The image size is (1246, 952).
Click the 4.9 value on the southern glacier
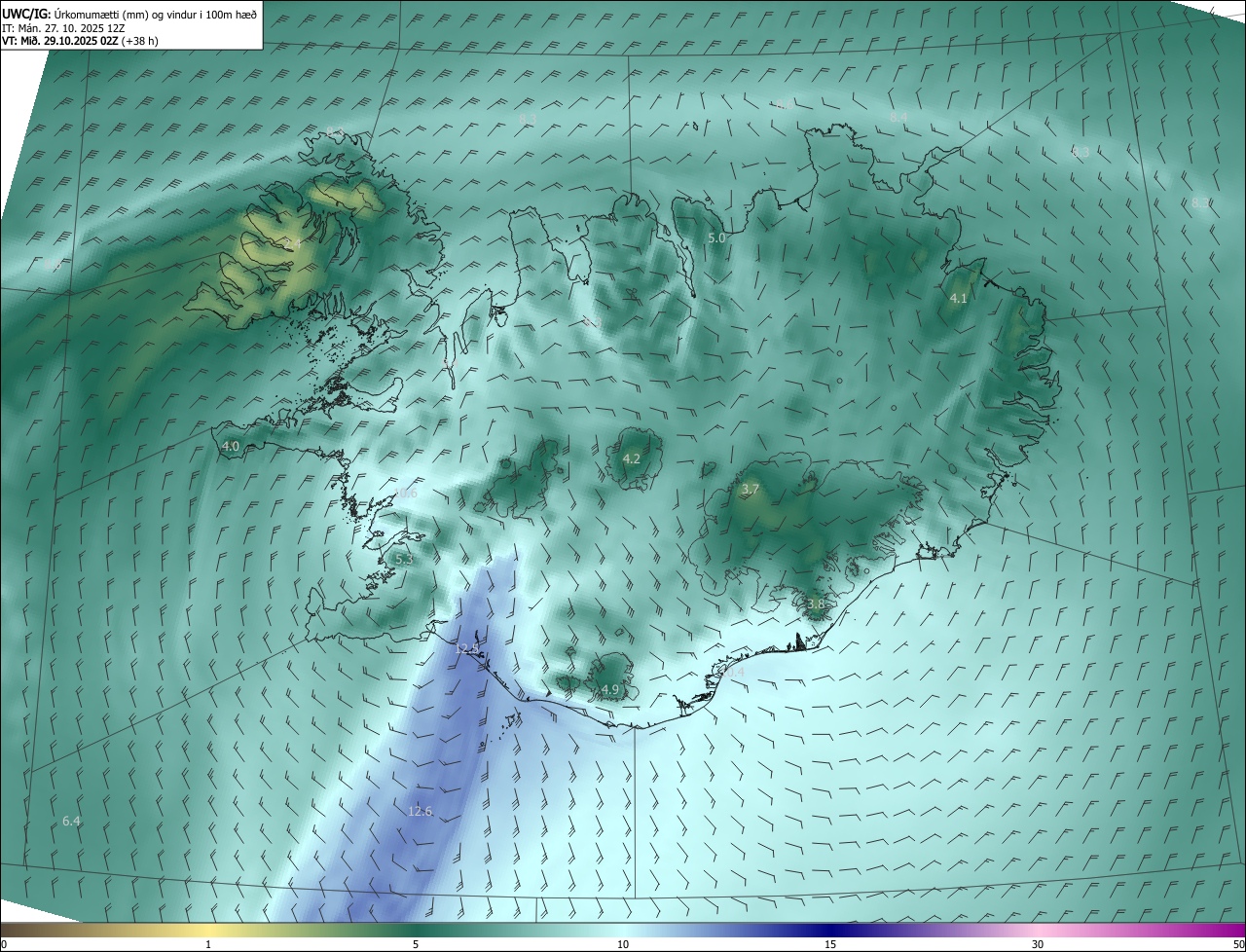click(610, 689)
